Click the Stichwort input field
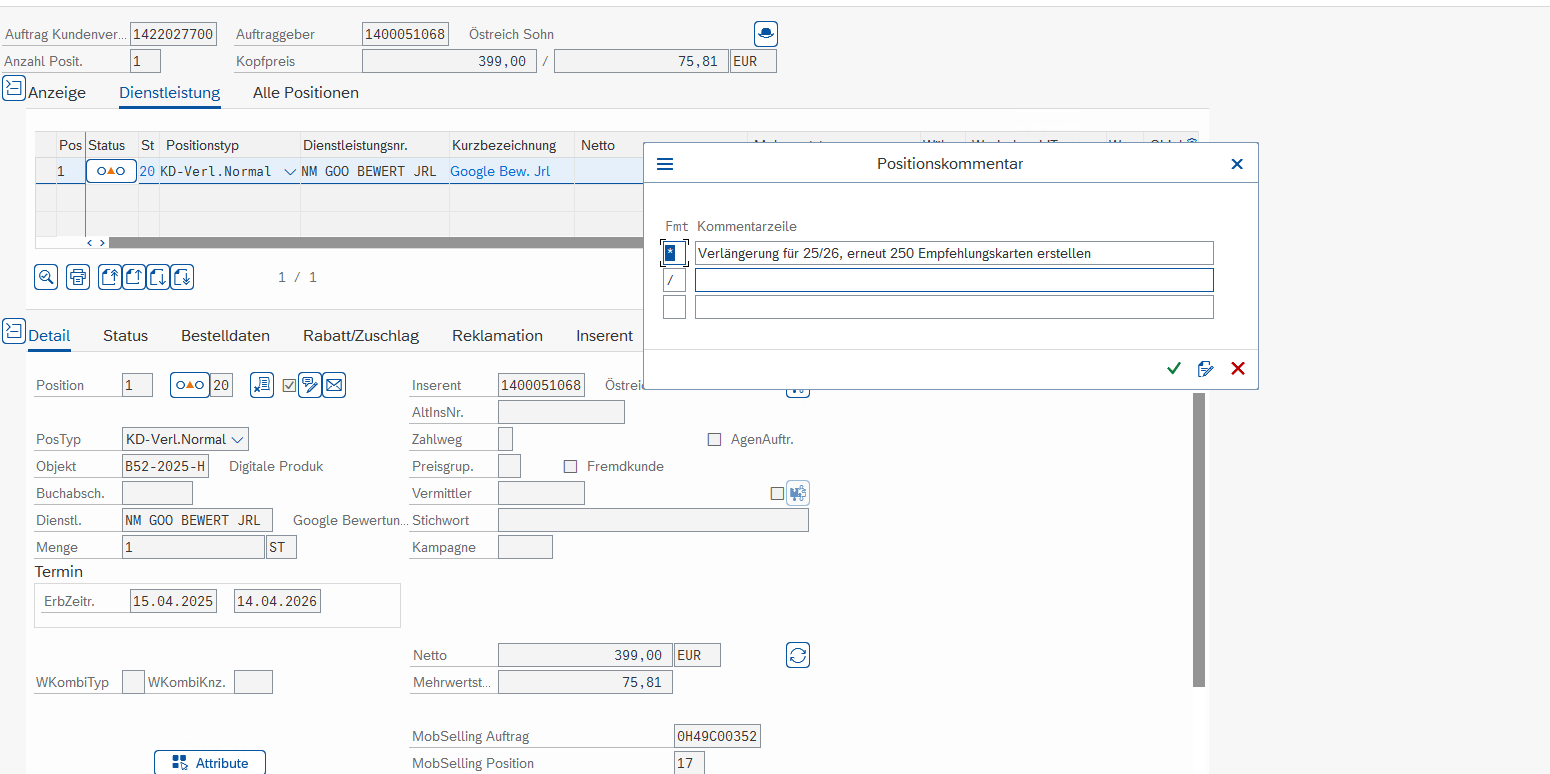Viewport: 1550px width, 774px height. (x=653, y=520)
